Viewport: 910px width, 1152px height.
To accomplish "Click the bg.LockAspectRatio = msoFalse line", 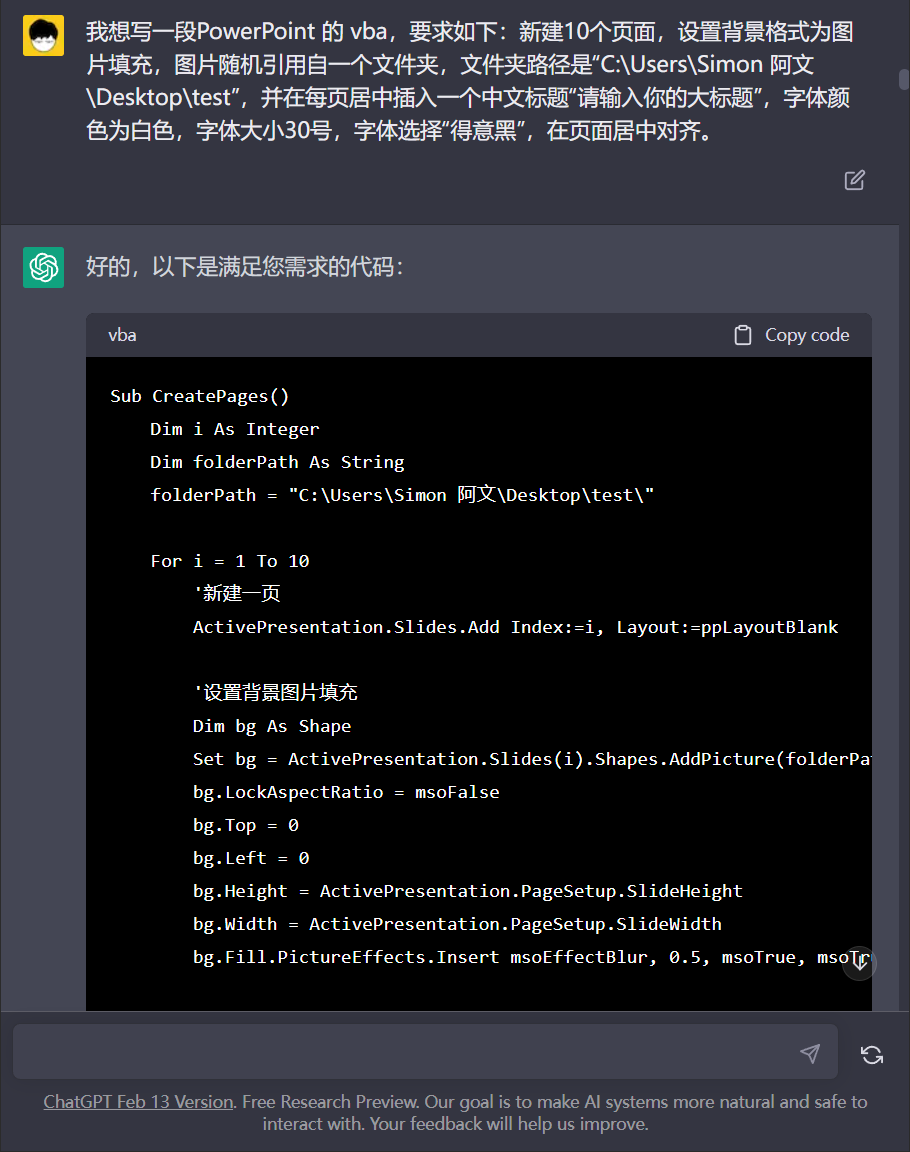I will point(346,792).
